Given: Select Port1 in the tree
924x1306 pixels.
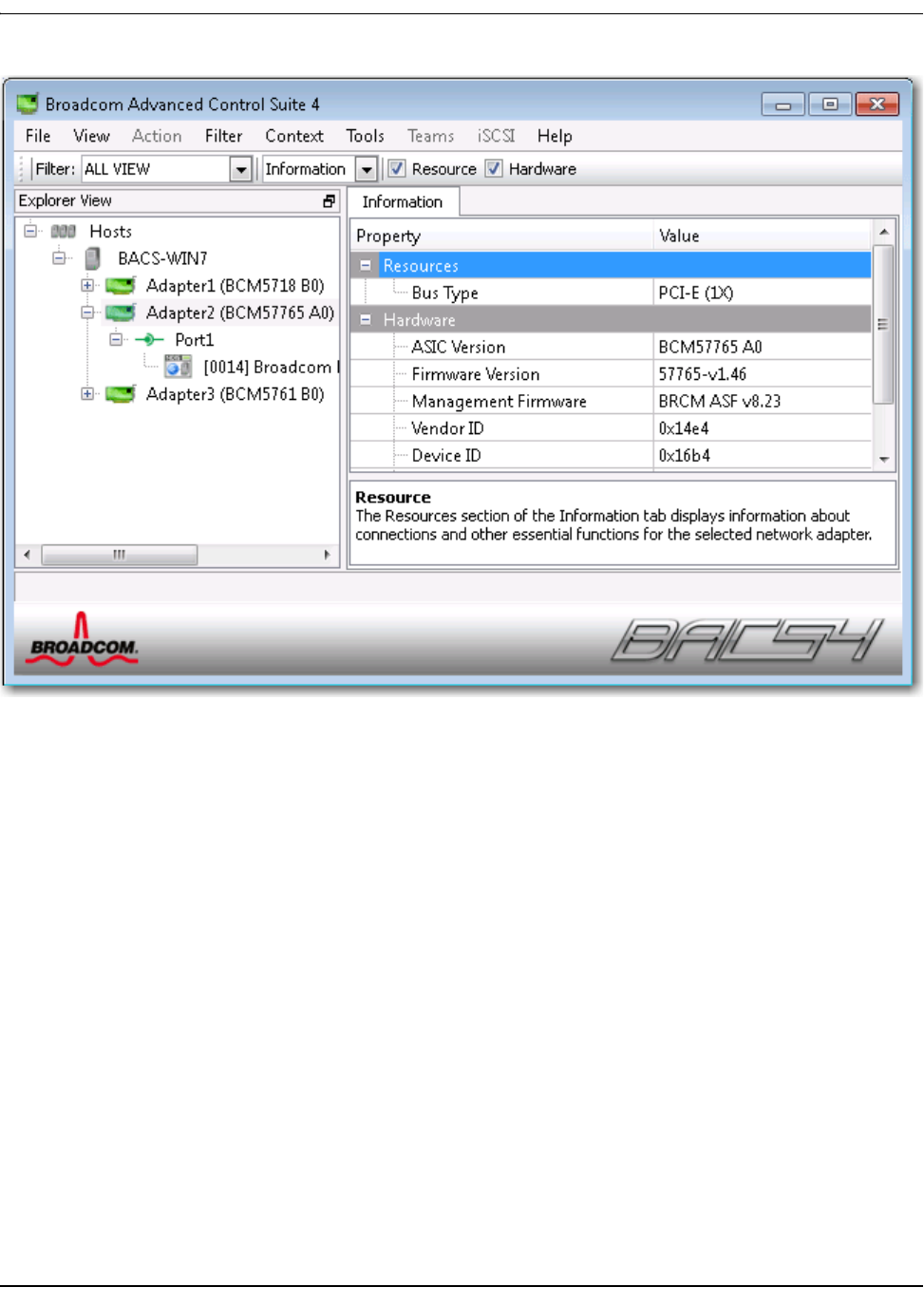Looking at the screenshot, I should [195, 340].
